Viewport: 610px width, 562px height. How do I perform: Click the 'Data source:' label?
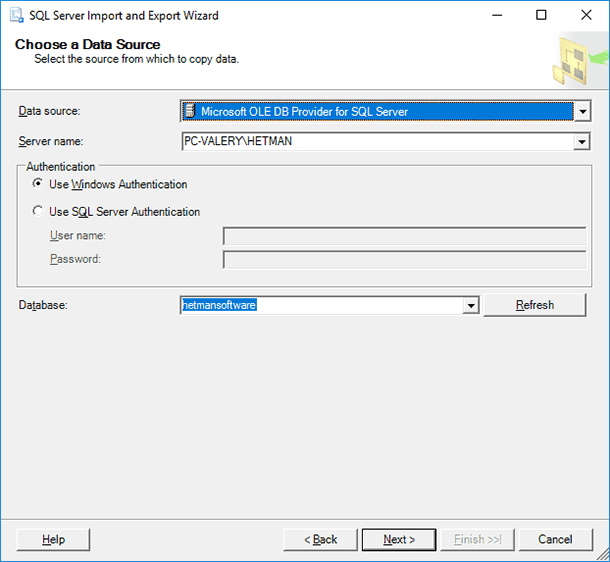click(x=49, y=111)
